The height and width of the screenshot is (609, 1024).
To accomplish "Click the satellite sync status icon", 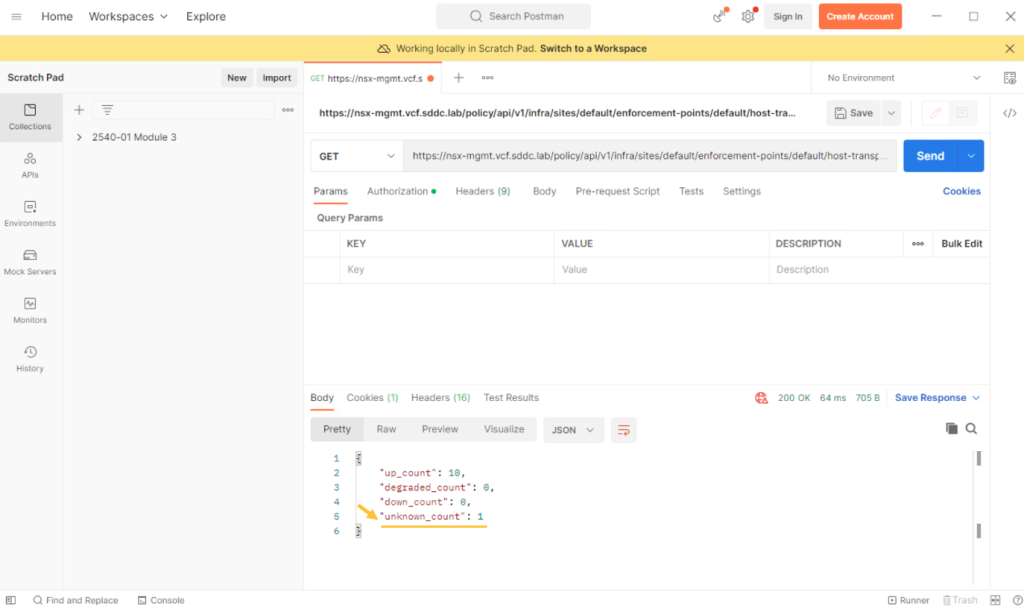I will point(720,16).
